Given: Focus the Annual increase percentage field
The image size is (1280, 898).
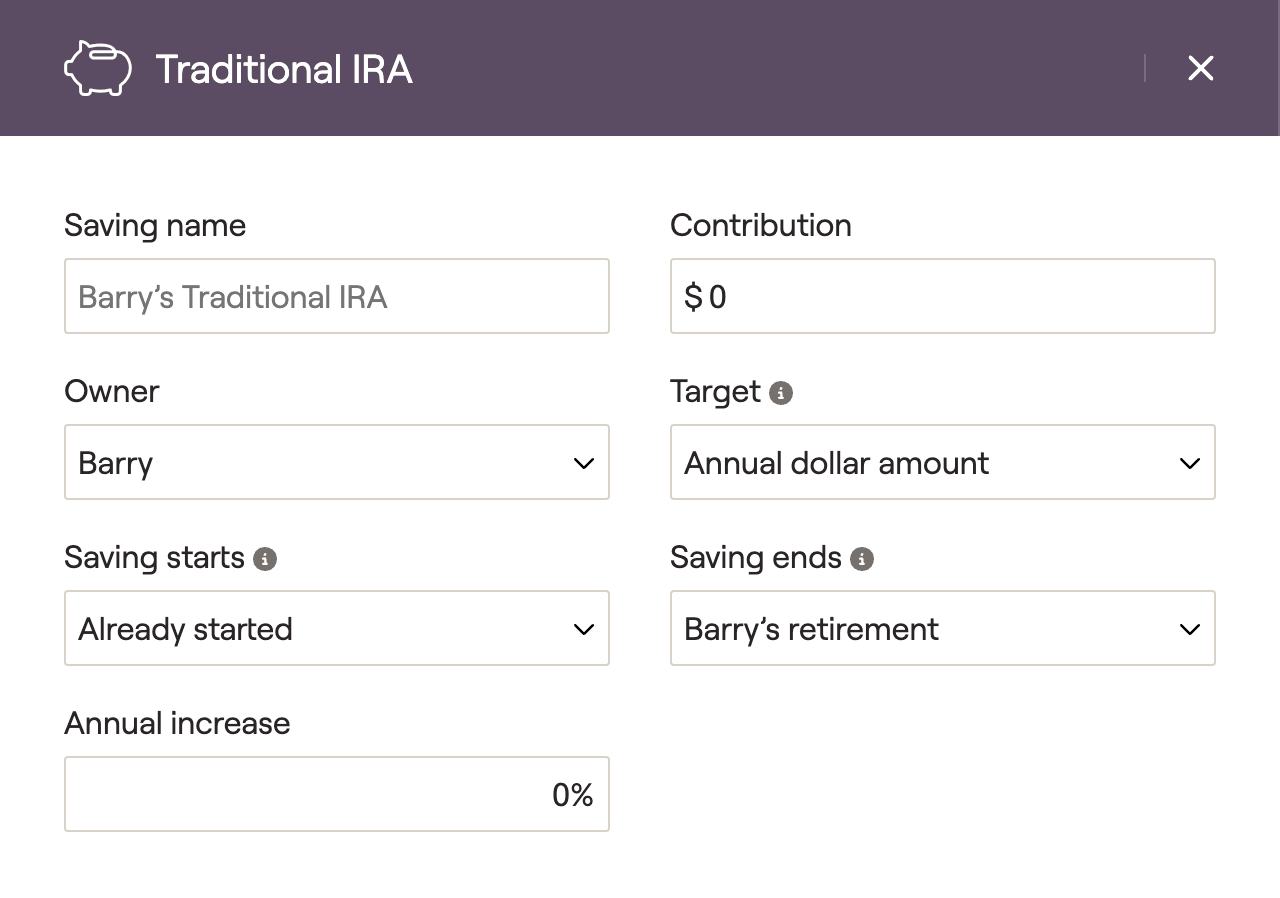Looking at the screenshot, I should 337,794.
